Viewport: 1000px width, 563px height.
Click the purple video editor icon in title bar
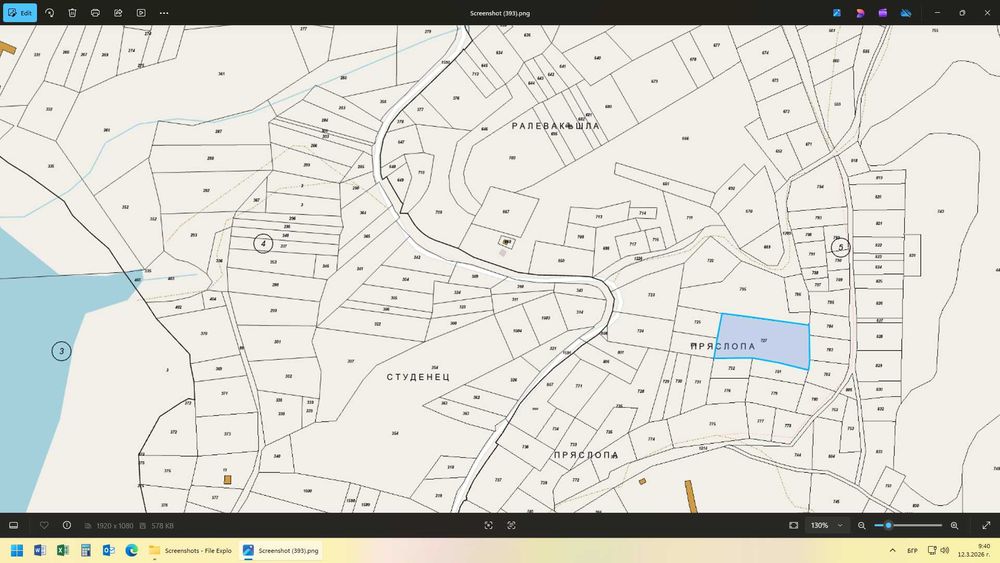coord(883,13)
